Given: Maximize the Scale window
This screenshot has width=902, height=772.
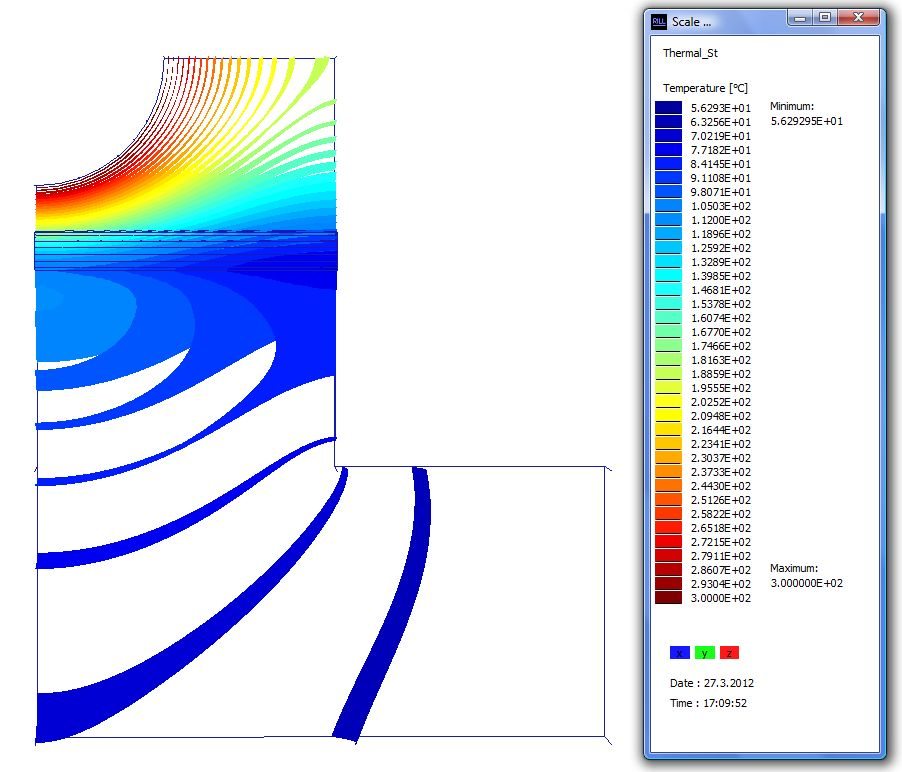Looking at the screenshot, I should (x=825, y=17).
